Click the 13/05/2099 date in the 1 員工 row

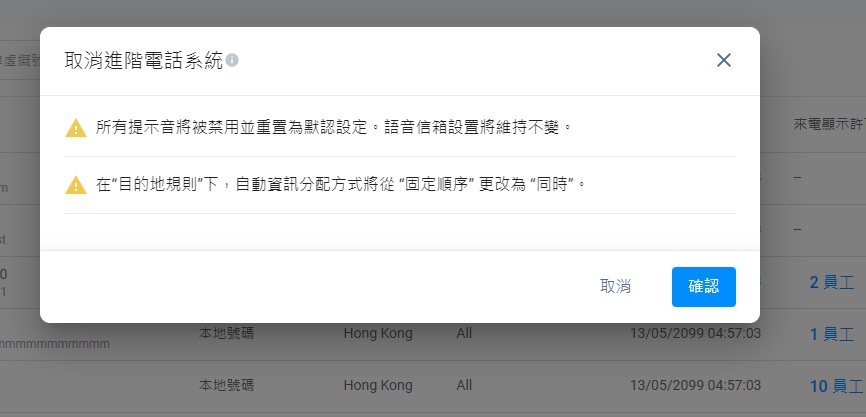pyautogui.click(x=695, y=334)
